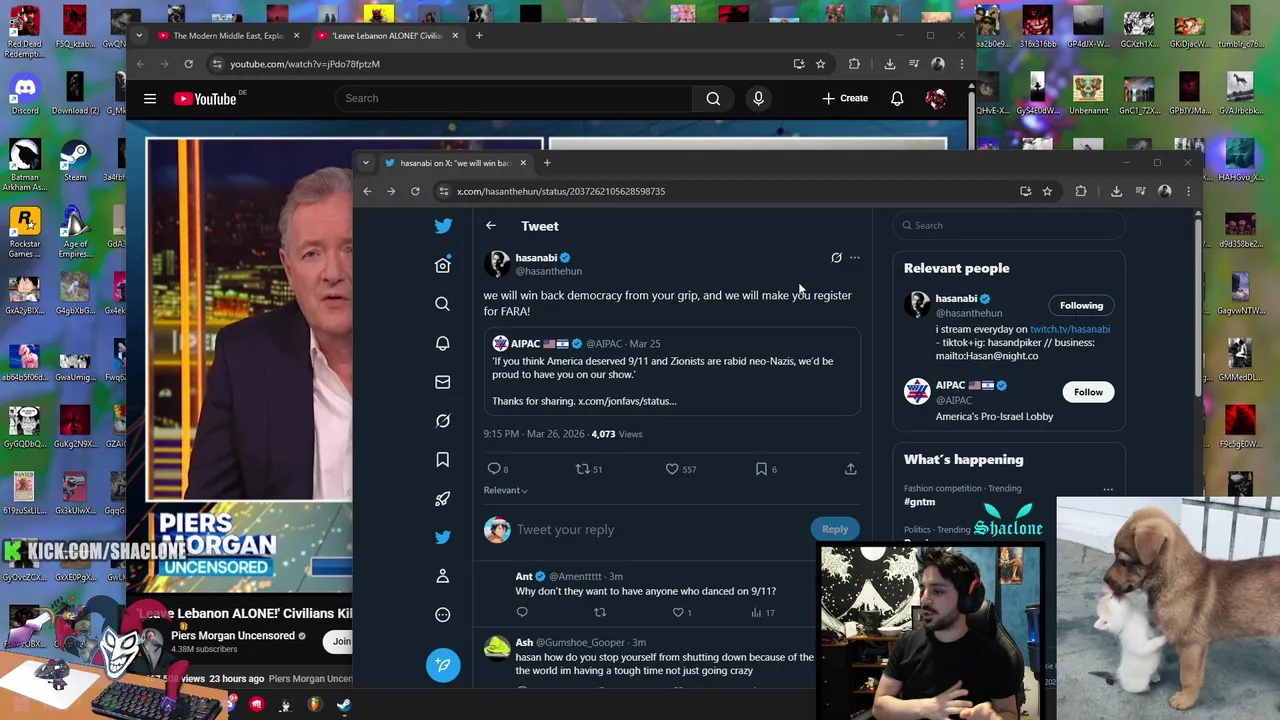Viewport: 1280px width, 720px height.
Task: Follow the AIPAC account
Action: [1088, 392]
